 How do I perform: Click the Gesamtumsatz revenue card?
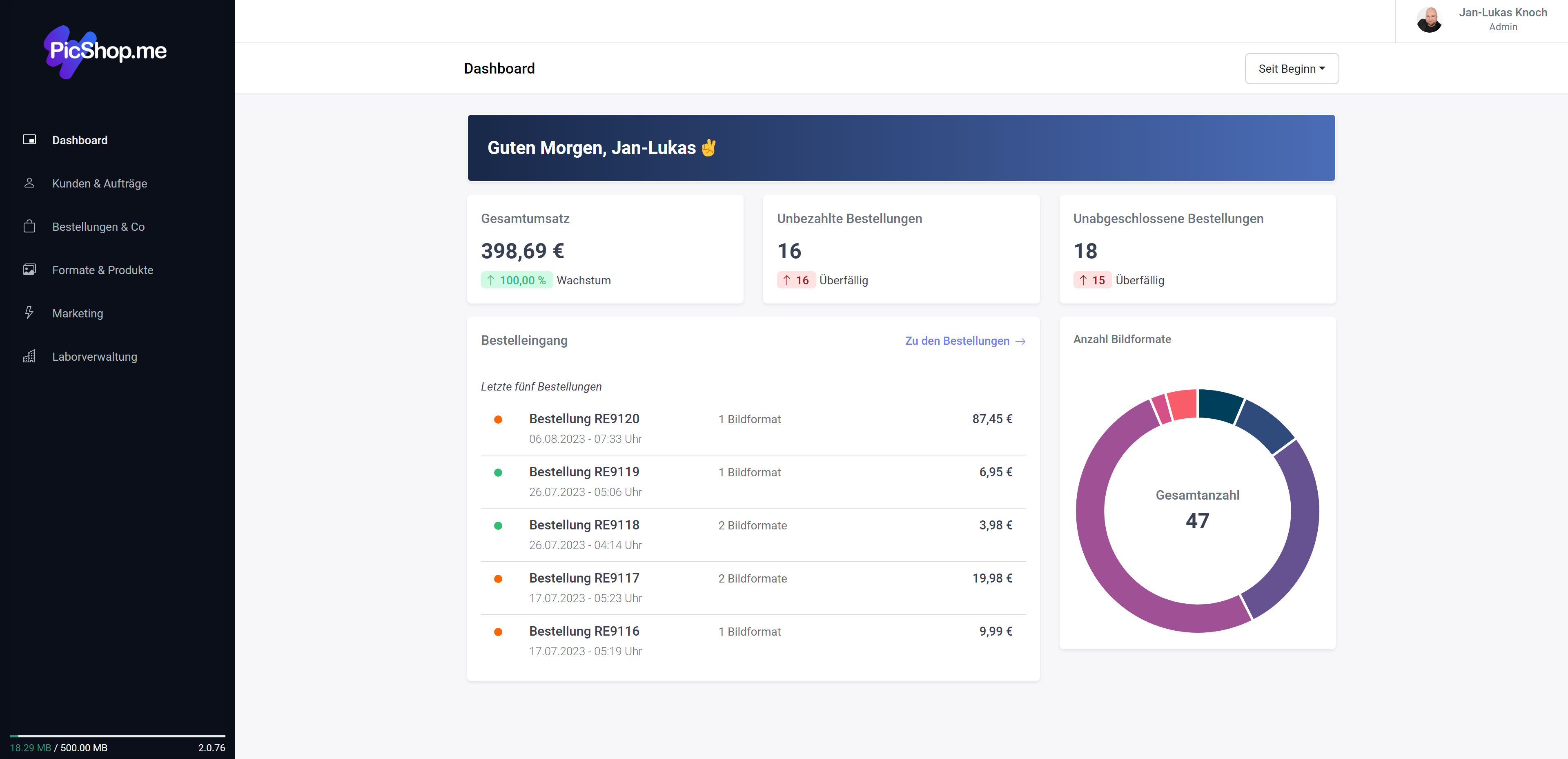click(604, 248)
